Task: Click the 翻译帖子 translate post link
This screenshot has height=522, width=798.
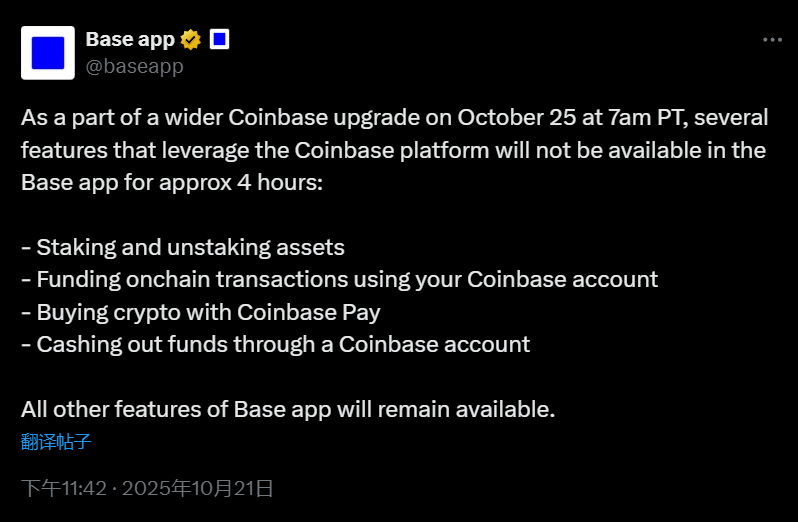Action: tap(57, 441)
